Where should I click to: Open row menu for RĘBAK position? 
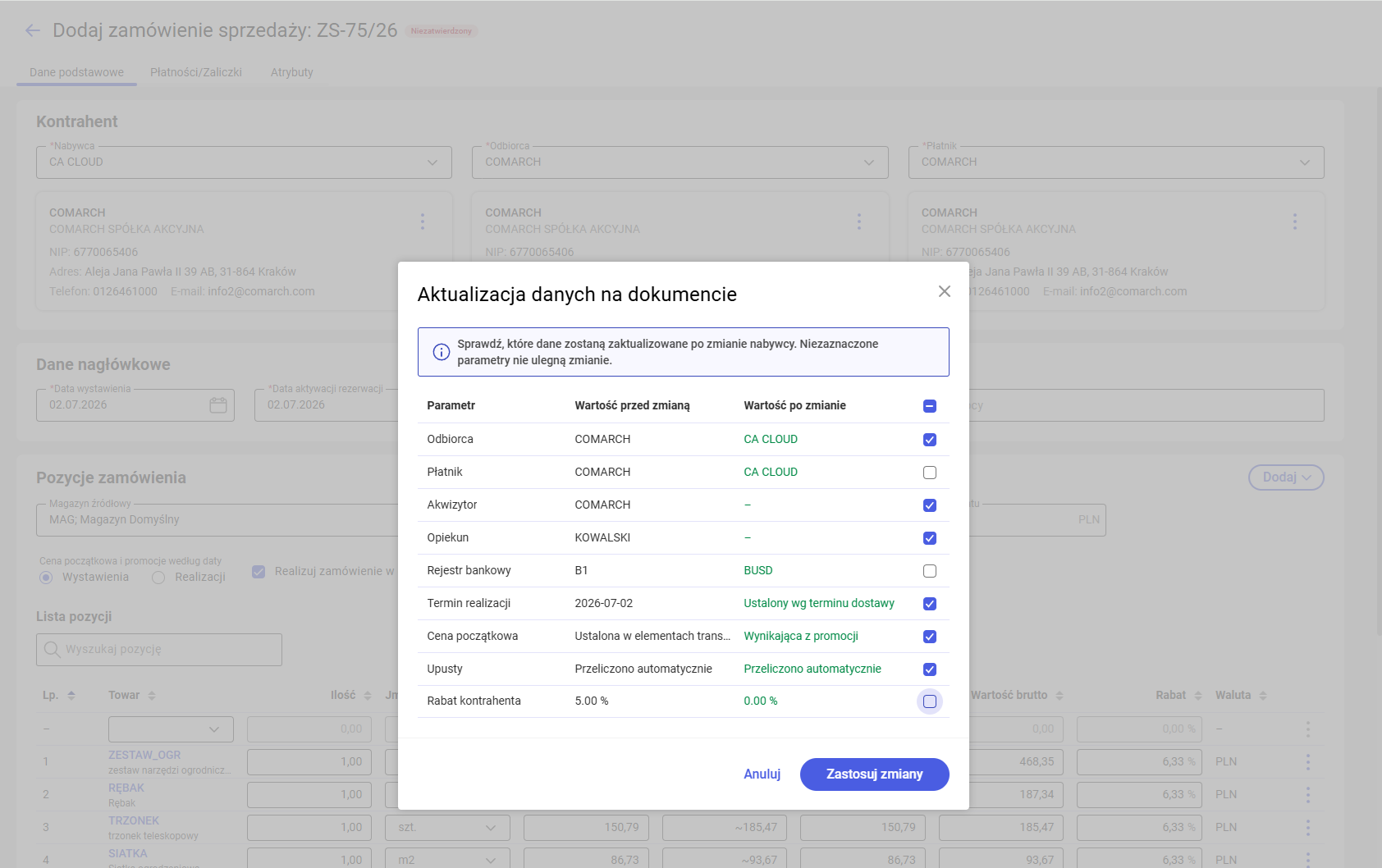point(1308,794)
